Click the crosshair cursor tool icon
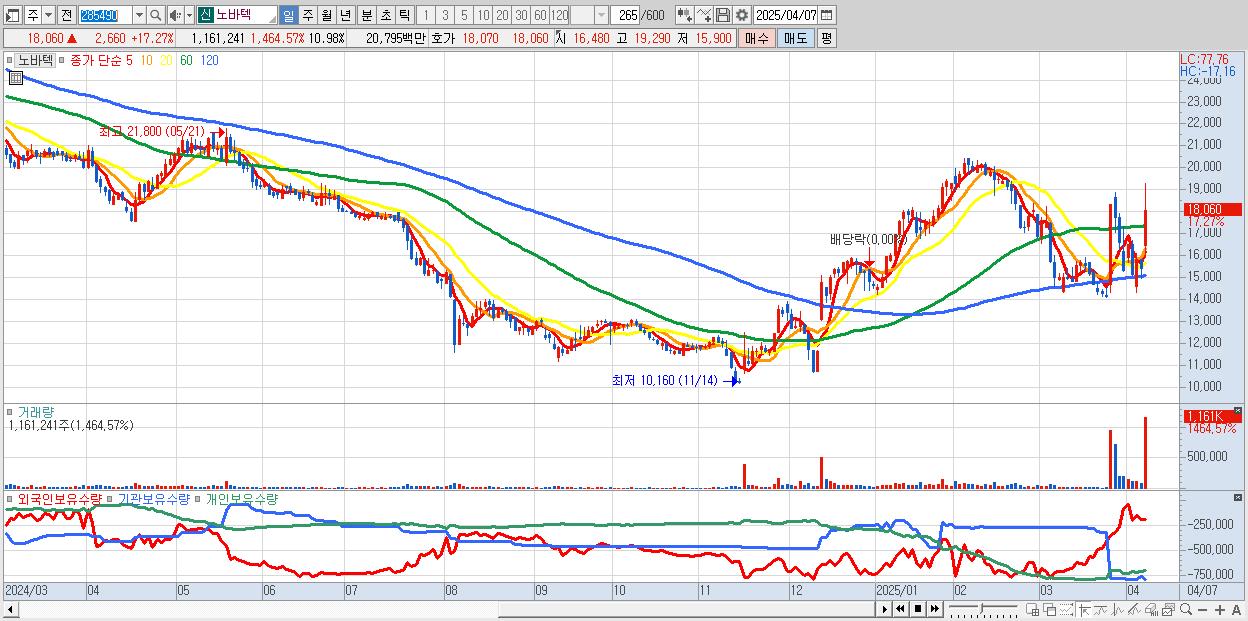This screenshot has height=621, width=1248. pyautogui.click(x=1084, y=609)
